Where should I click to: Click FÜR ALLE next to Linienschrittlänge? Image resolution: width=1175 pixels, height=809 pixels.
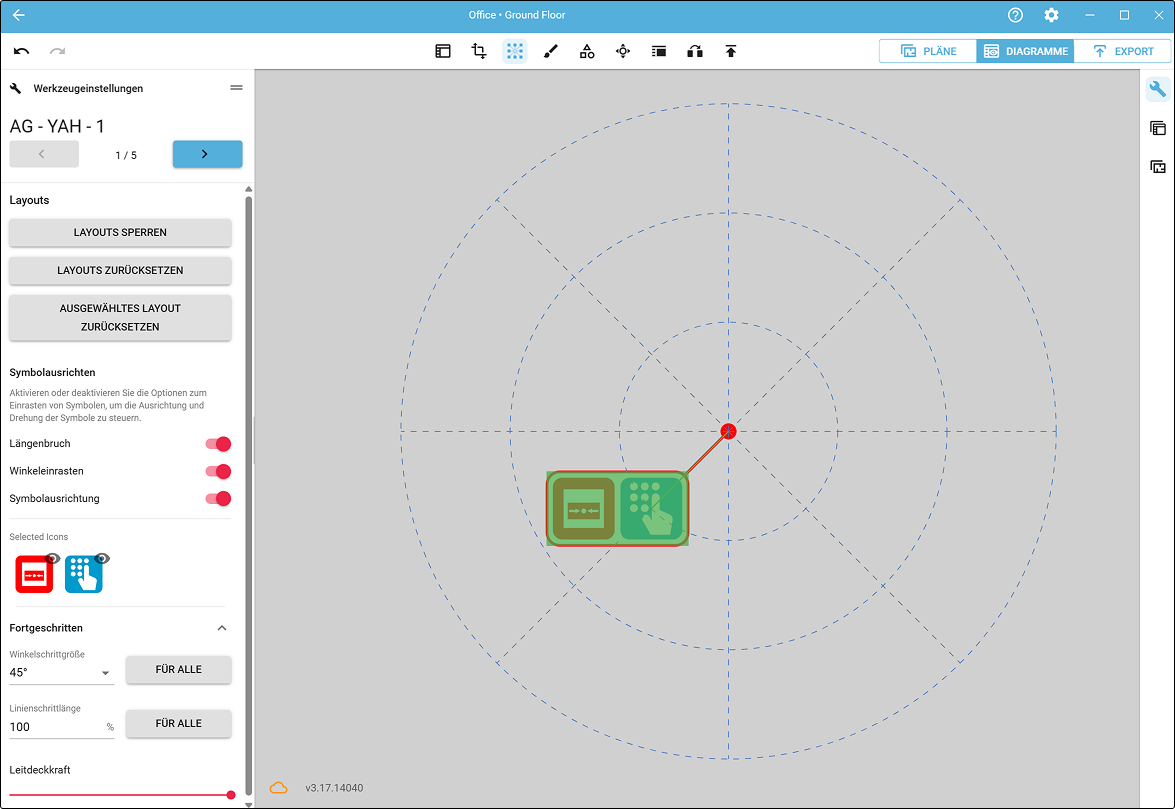[x=178, y=724]
